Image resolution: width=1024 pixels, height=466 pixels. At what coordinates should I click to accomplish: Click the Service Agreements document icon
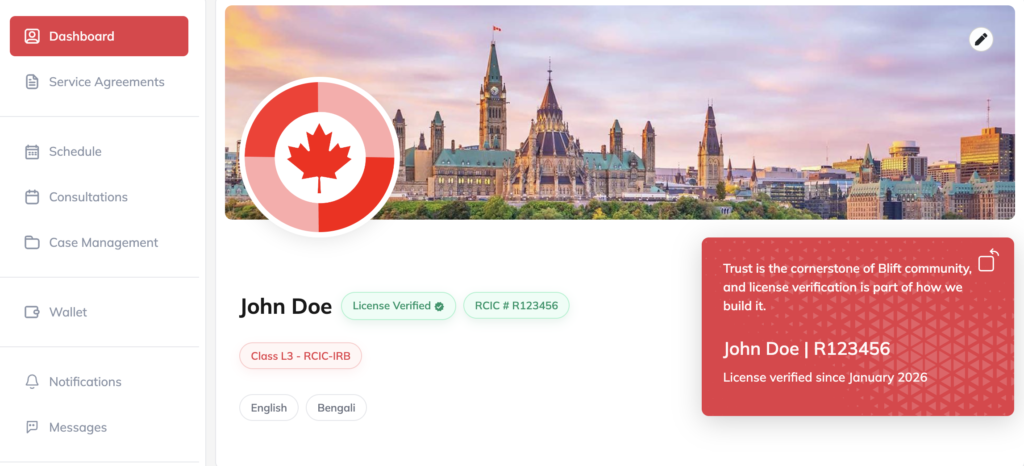point(32,82)
